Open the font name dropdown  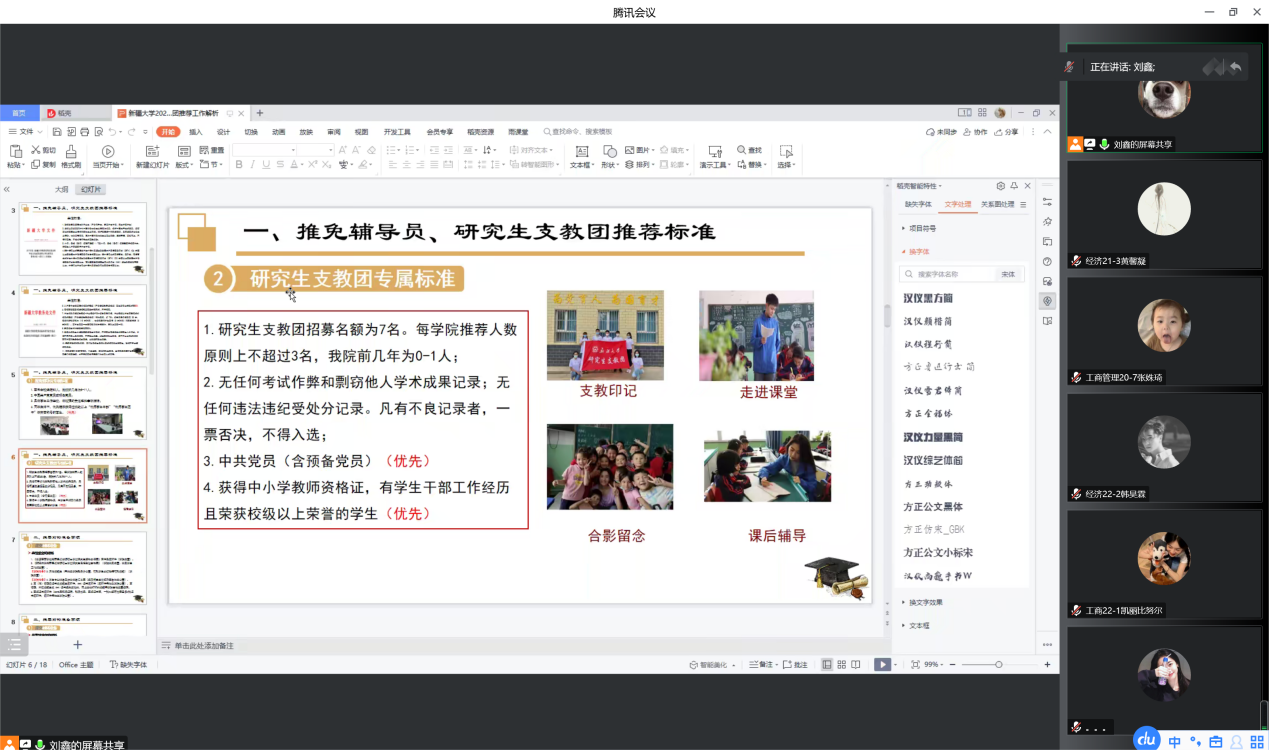click(291, 150)
